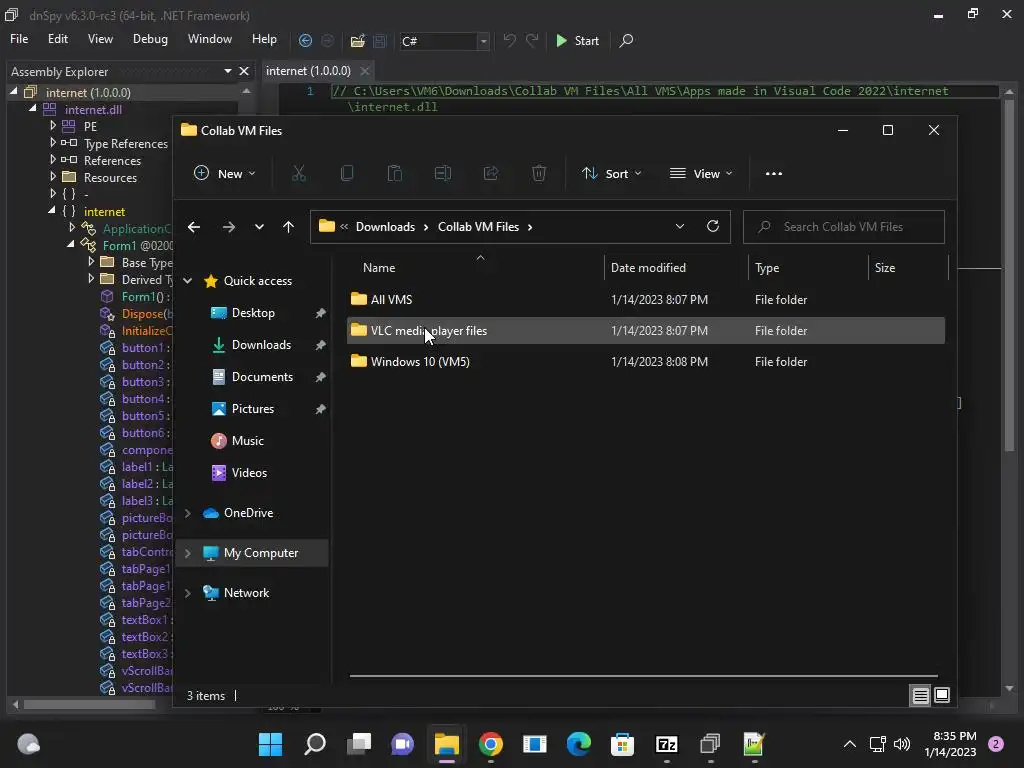Open the Windows Start button
Image resolution: width=1024 pixels, height=768 pixels.
[270, 744]
